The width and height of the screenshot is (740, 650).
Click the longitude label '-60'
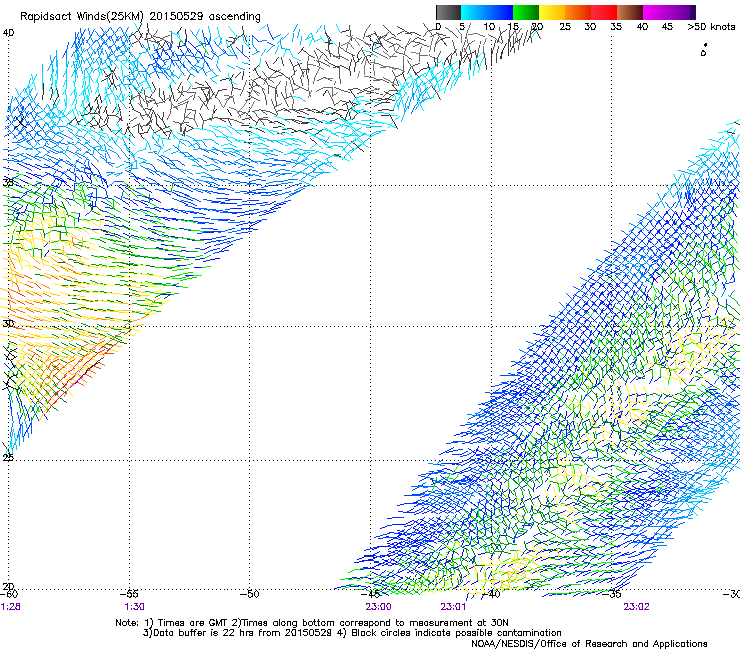[x=9, y=594]
